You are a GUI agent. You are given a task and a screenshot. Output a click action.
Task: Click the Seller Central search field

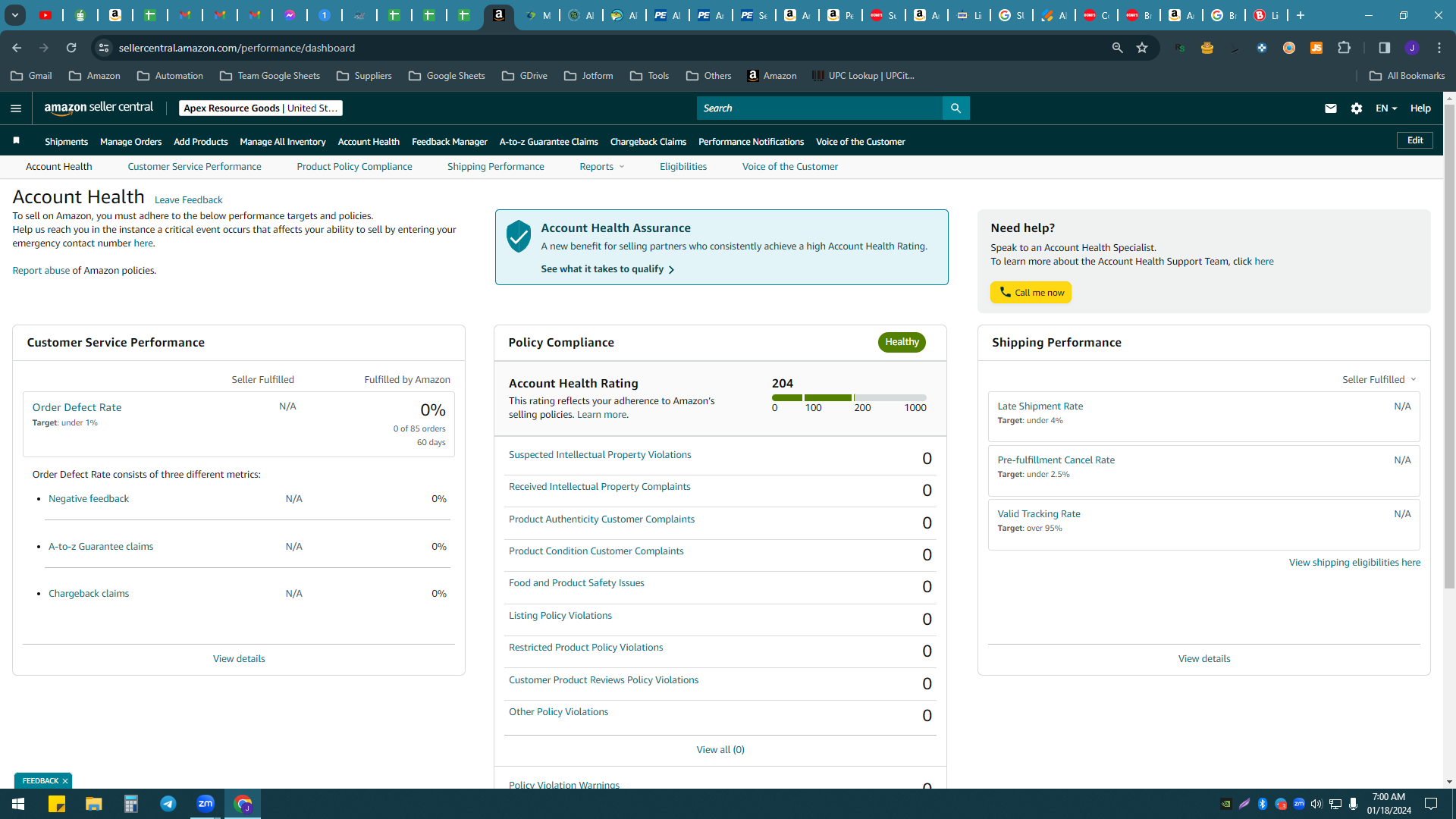pos(819,108)
